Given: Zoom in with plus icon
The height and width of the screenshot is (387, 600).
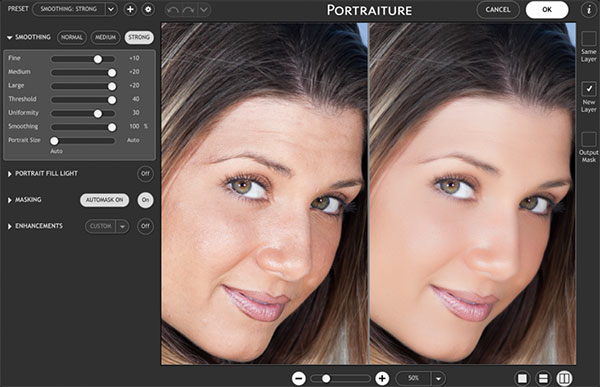Looking at the screenshot, I should pyautogui.click(x=382, y=379).
